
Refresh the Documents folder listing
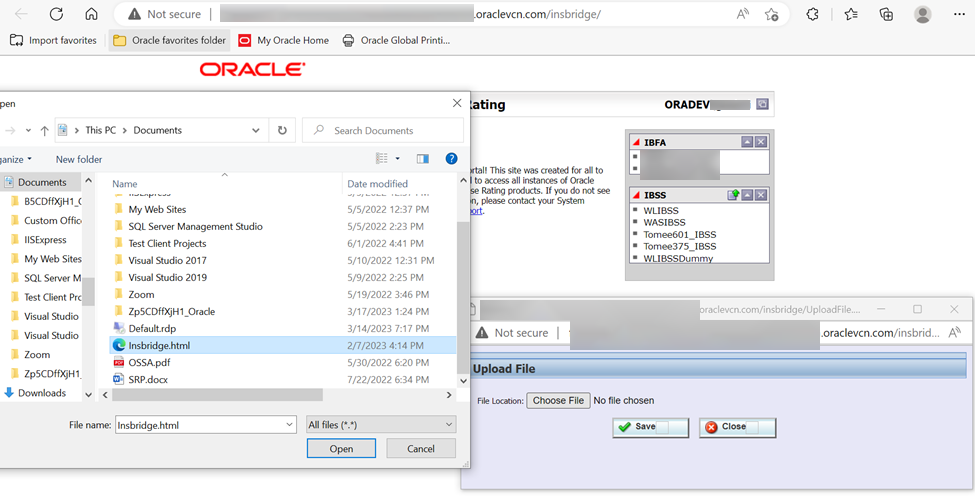pos(282,131)
